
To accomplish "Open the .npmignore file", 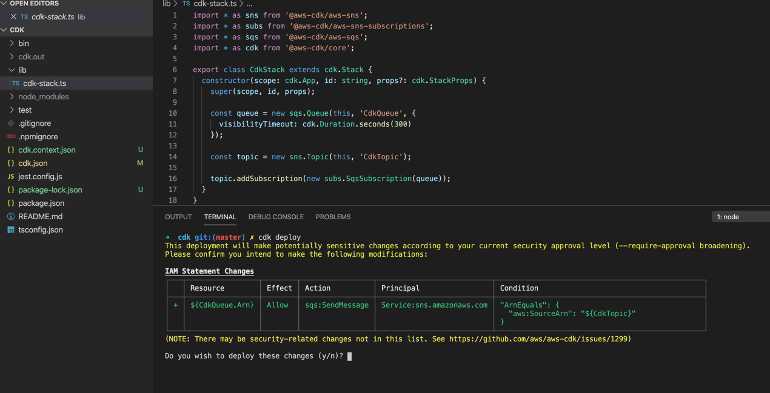I will [x=38, y=137].
